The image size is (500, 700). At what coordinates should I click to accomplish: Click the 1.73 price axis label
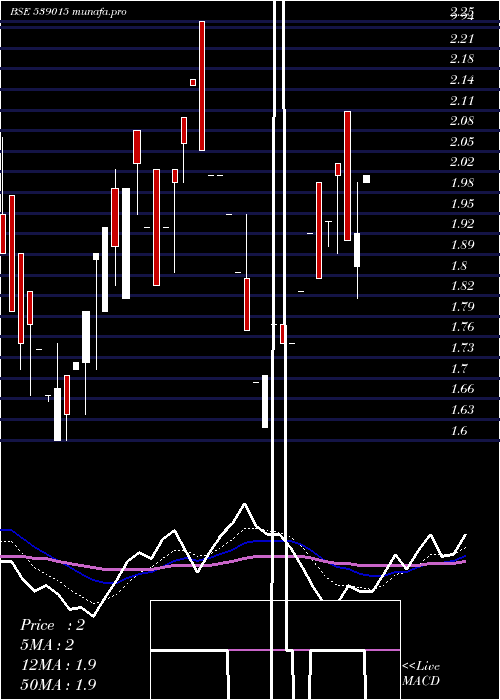pyautogui.click(x=462, y=348)
